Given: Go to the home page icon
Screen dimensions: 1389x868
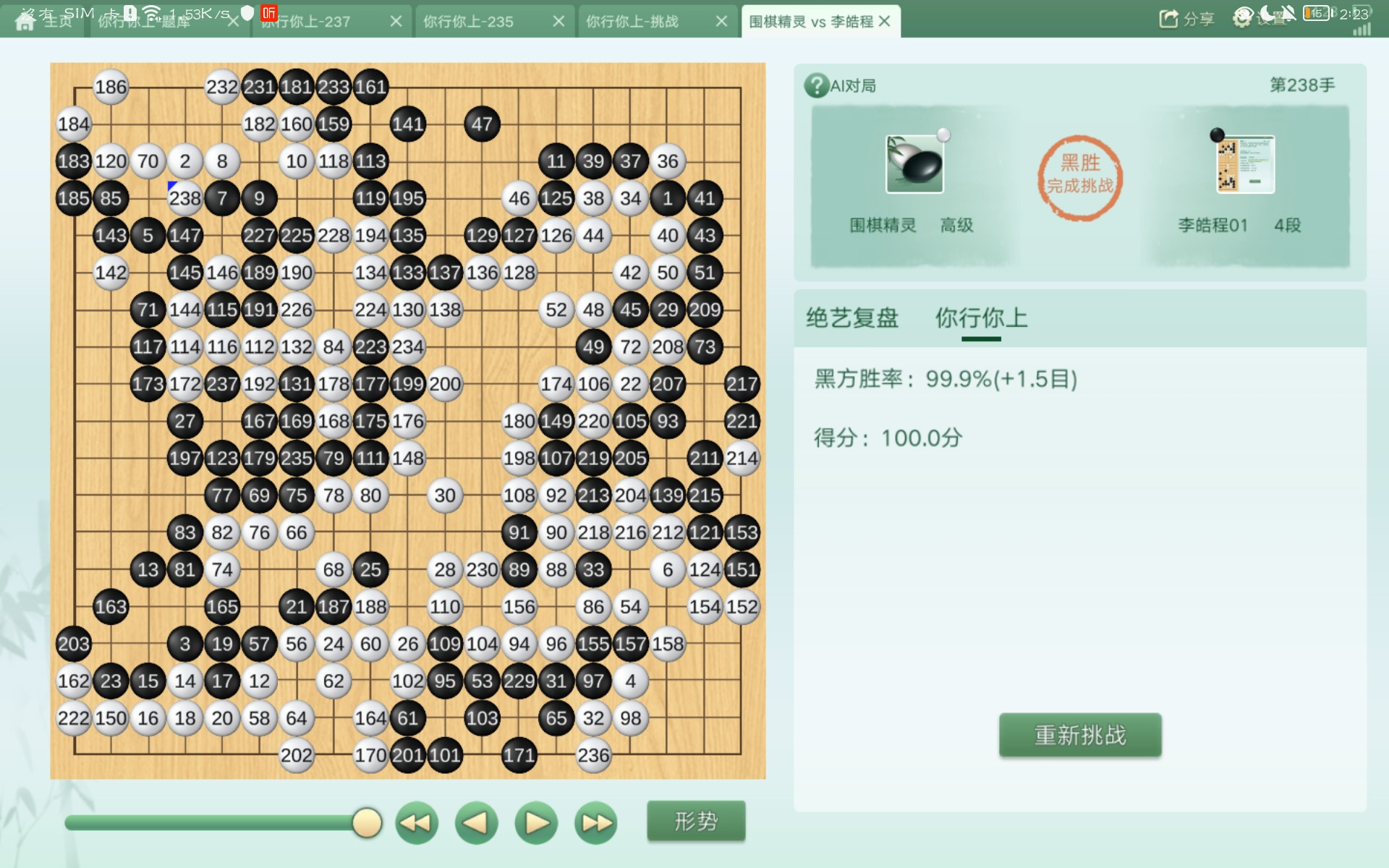Looking at the screenshot, I should [x=25, y=22].
